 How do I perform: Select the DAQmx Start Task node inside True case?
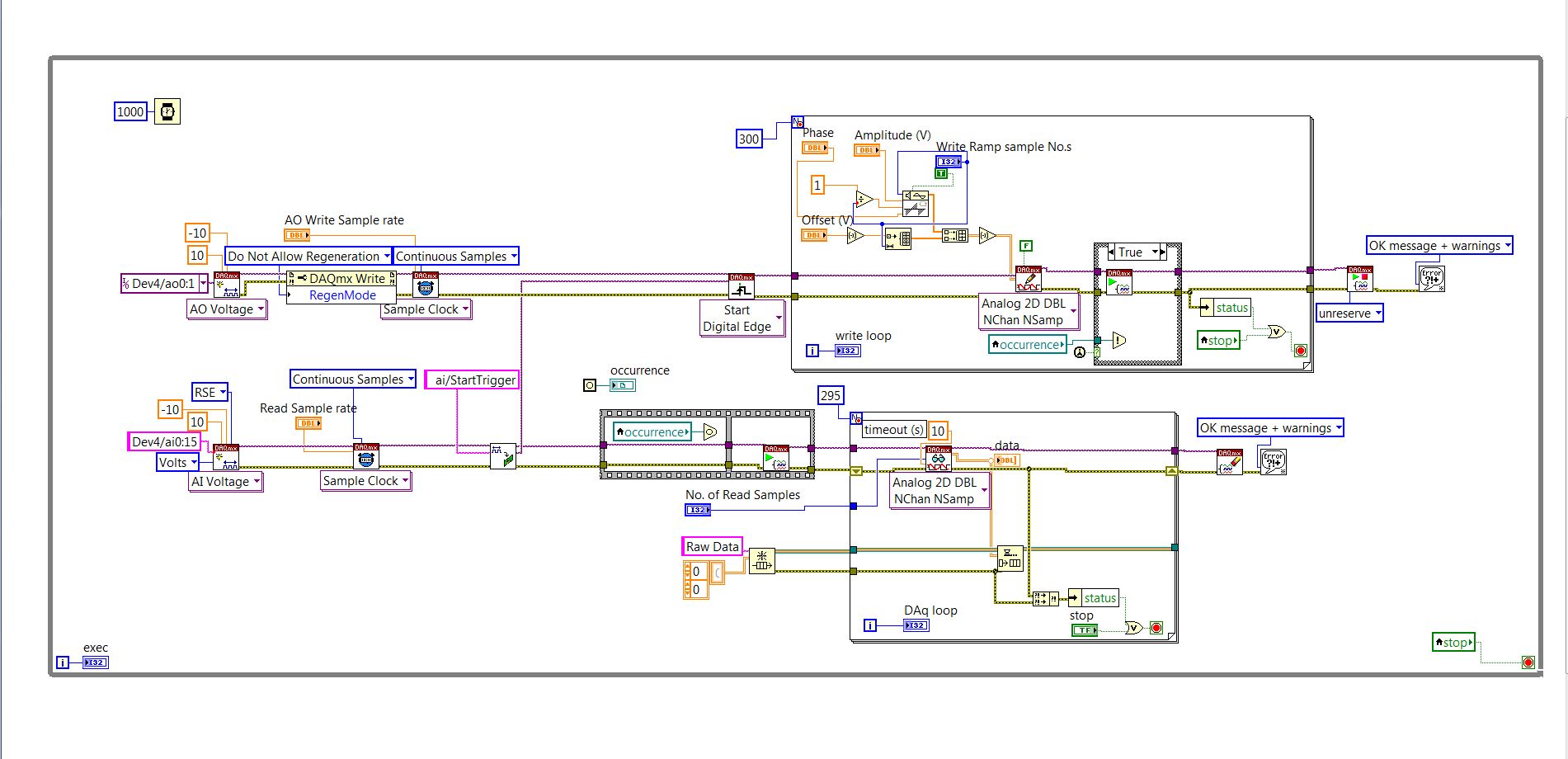pos(1119,282)
